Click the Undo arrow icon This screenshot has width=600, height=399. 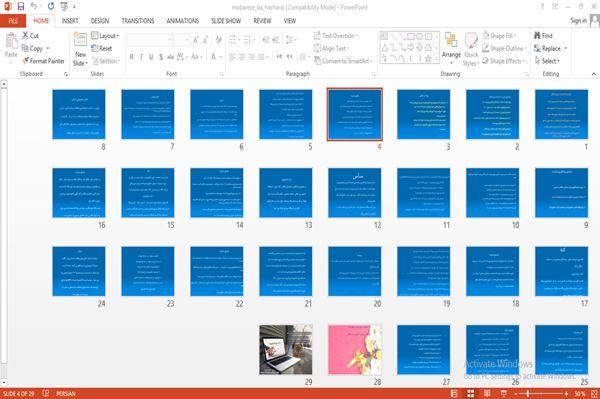coord(34,6)
